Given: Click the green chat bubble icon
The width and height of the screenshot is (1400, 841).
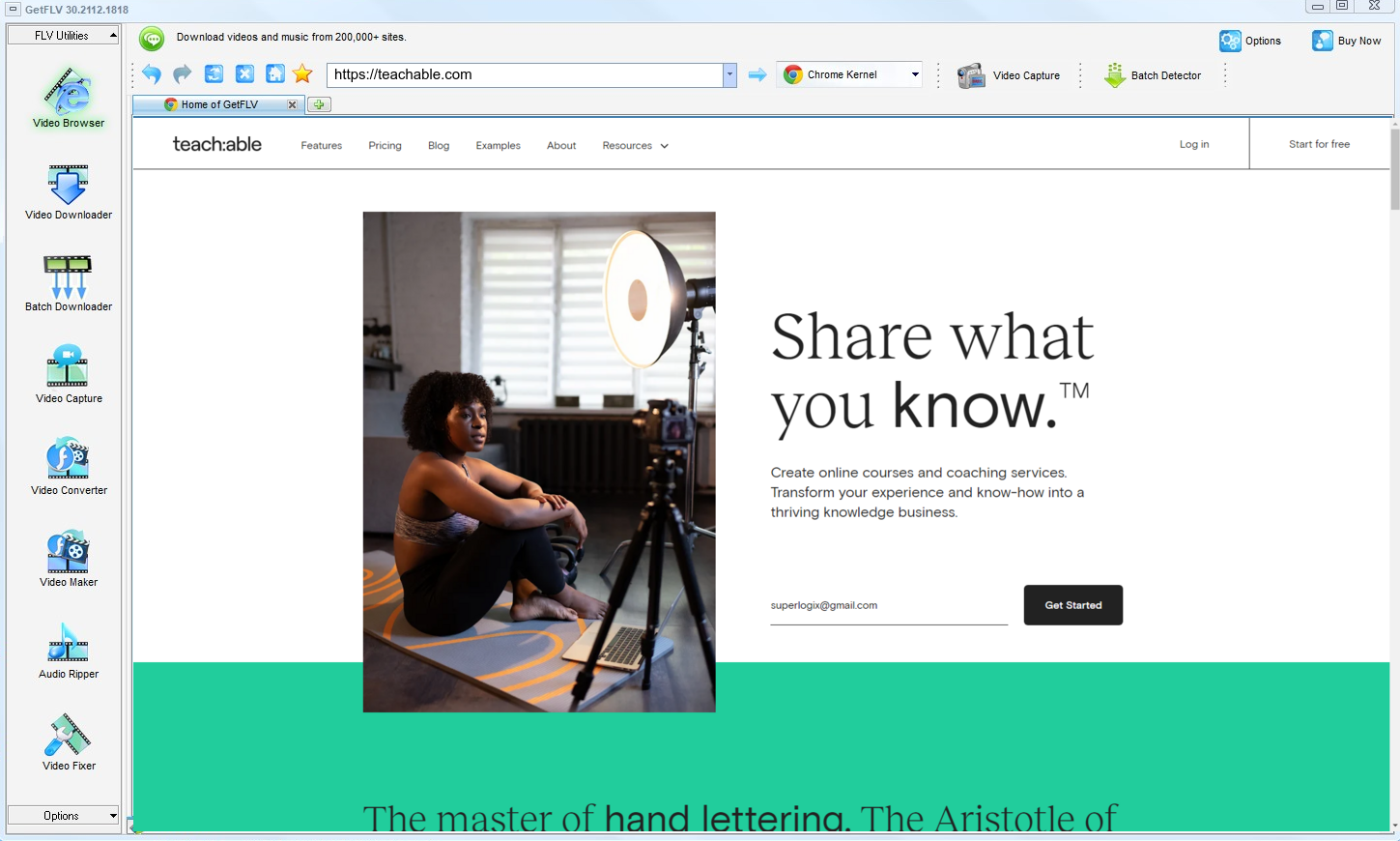Looking at the screenshot, I should pos(152,39).
